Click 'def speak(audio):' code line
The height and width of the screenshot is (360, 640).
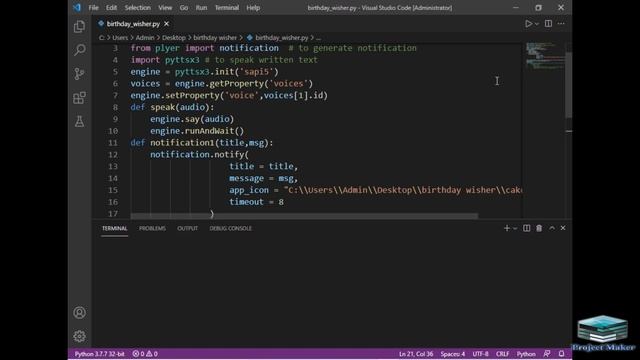[172, 107]
